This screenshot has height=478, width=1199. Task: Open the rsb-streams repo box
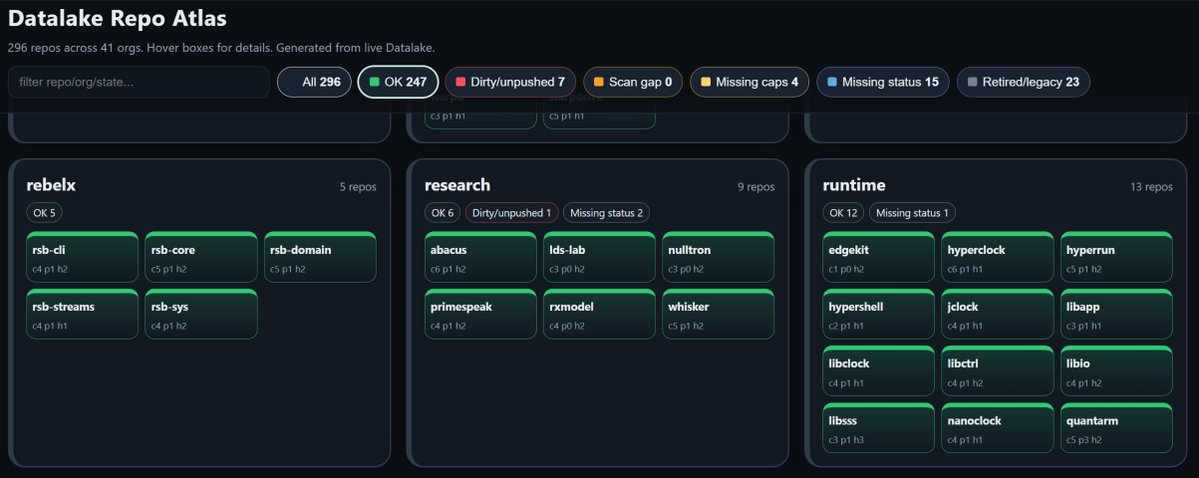coord(83,314)
